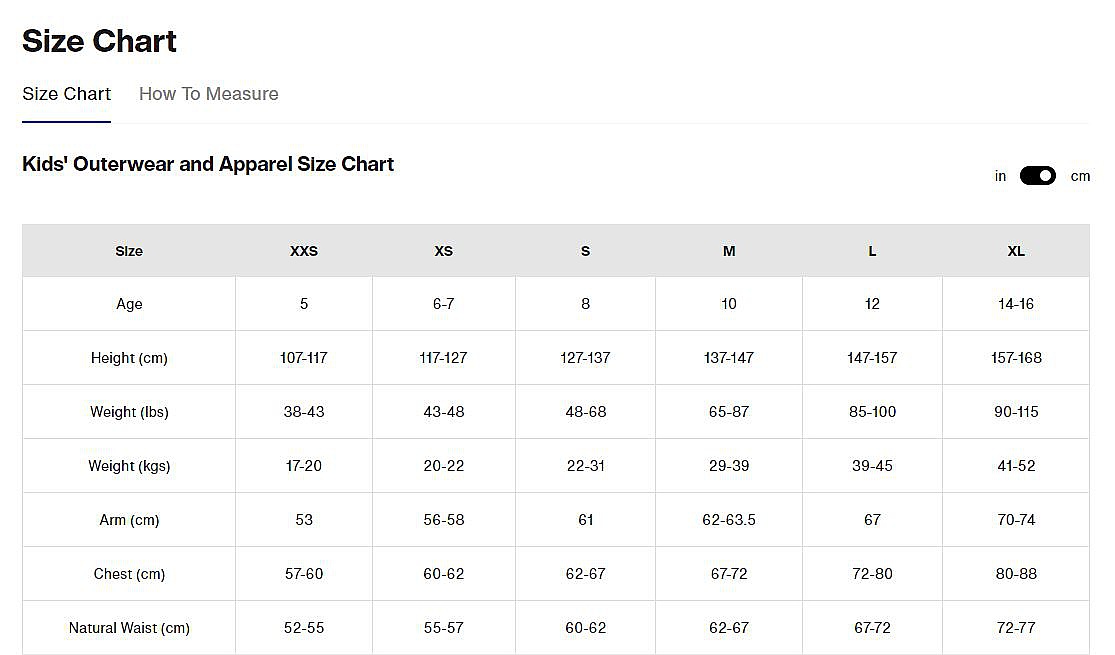Screen dimensions: 1115x655
Task: Select the Size Chart tab
Action: 66,94
